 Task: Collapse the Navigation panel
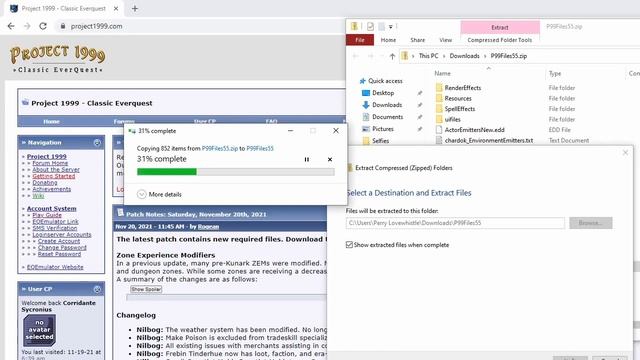pyautogui.click(x=97, y=142)
